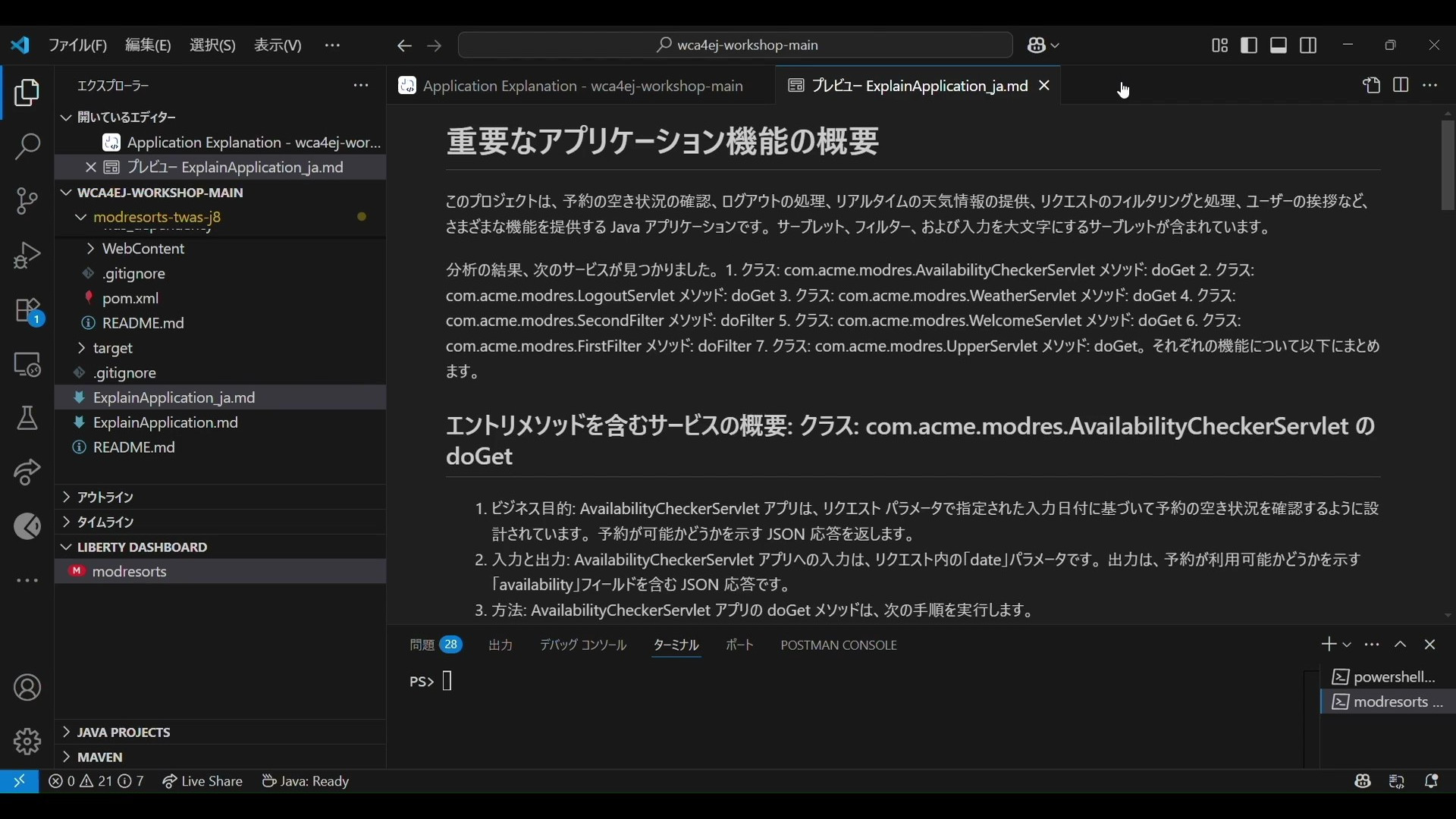The height and width of the screenshot is (819, 1456).
Task: Open the Extensions view
Action: (x=27, y=311)
